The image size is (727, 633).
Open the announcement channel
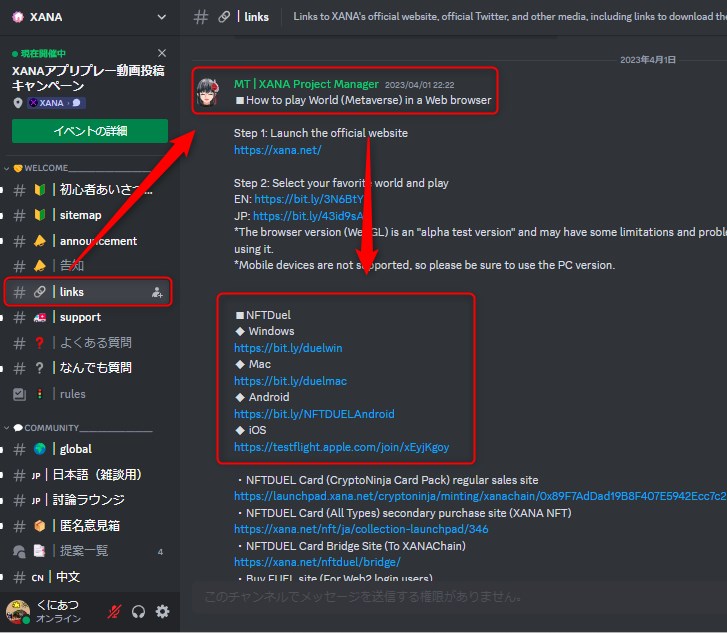coord(88,241)
